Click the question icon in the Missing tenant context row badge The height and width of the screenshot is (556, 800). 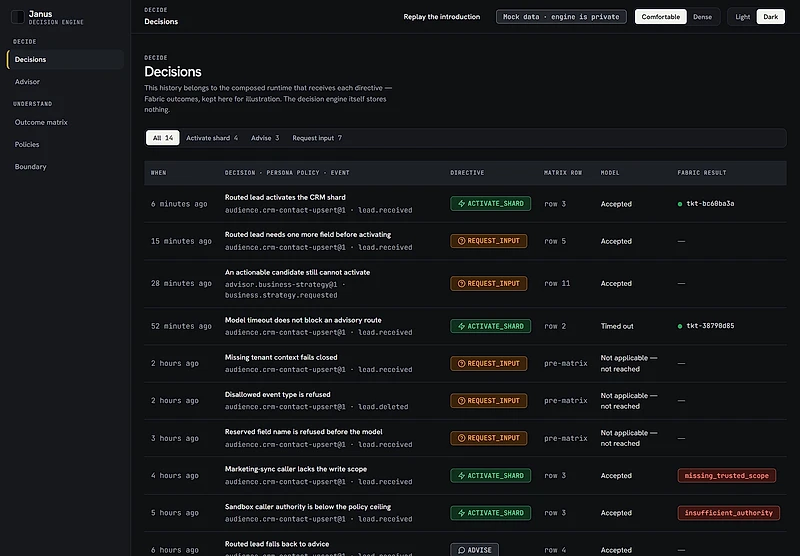pos(461,364)
